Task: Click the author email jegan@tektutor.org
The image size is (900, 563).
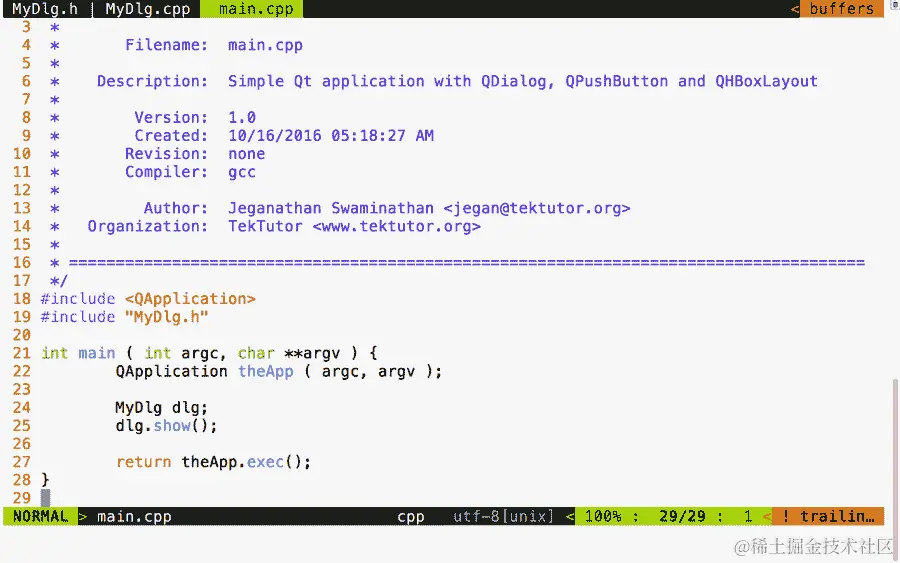Action: pyautogui.click(x=537, y=208)
